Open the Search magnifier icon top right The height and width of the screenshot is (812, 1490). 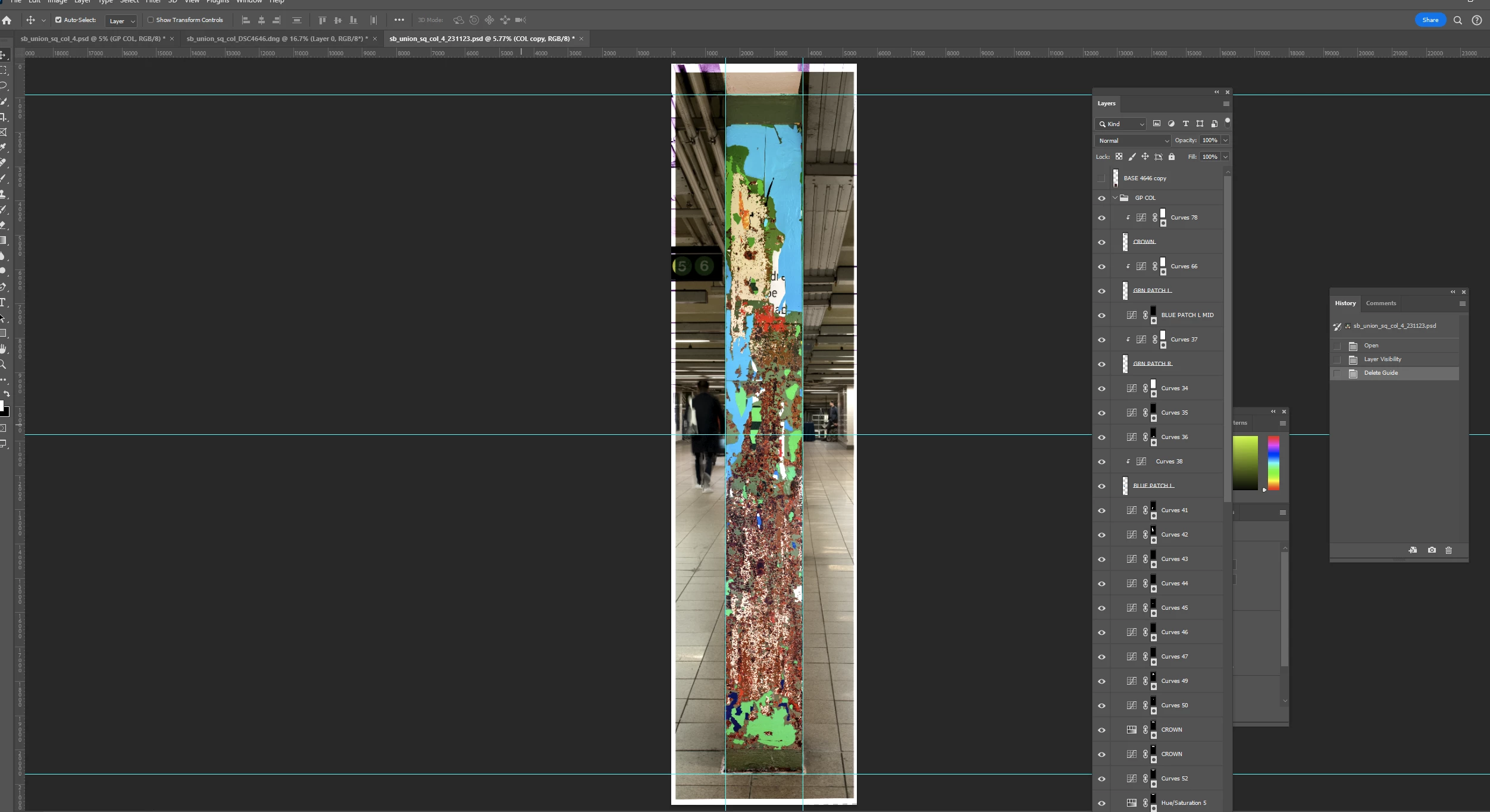coord(1458,20)
